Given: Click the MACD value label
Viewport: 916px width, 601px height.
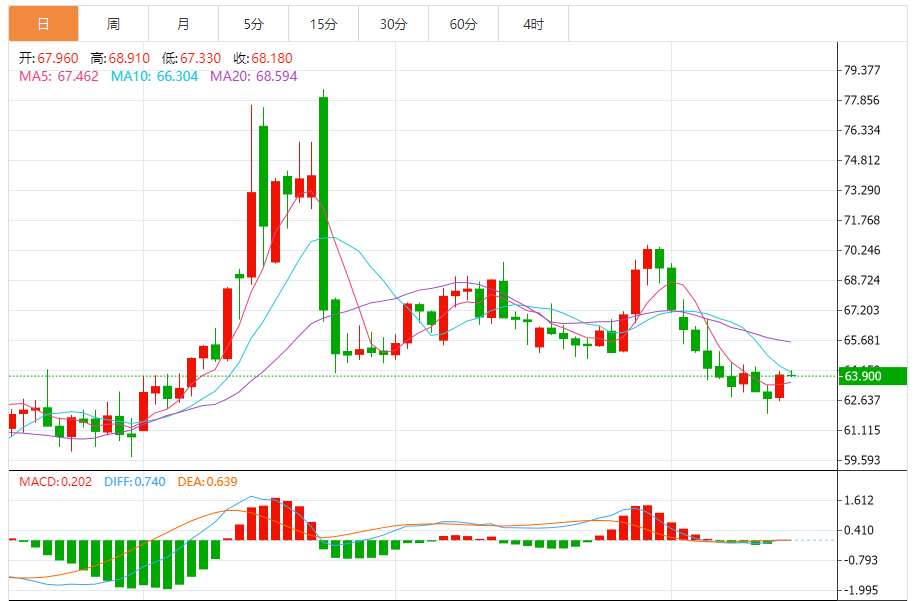Looking at the screenshot, I should point(55,482).
